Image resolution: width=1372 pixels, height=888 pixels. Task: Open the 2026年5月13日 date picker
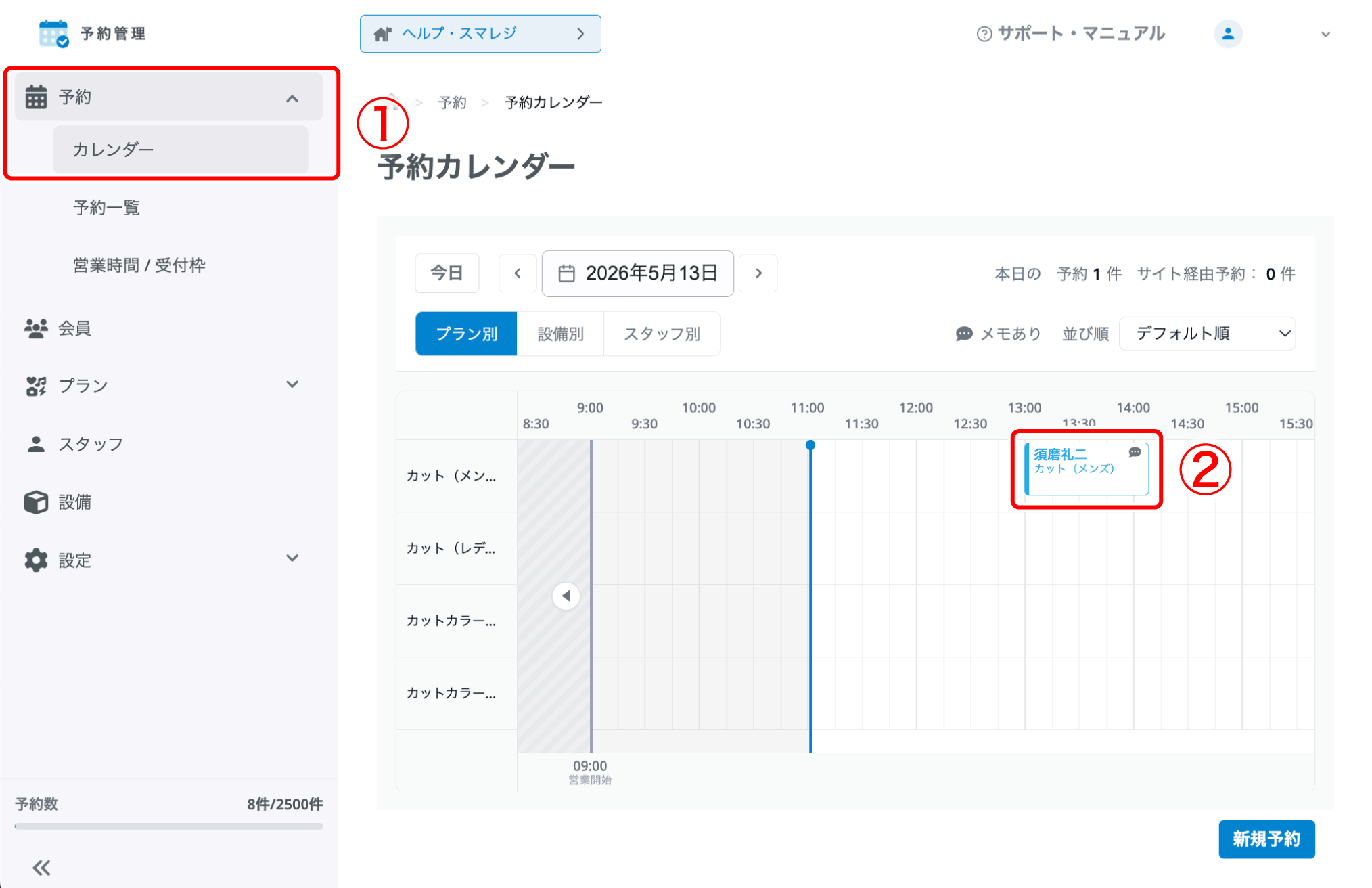(x=637, y=273)
